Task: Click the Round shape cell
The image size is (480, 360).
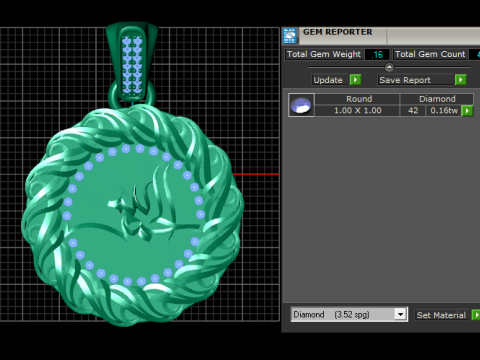Action: 357,99
